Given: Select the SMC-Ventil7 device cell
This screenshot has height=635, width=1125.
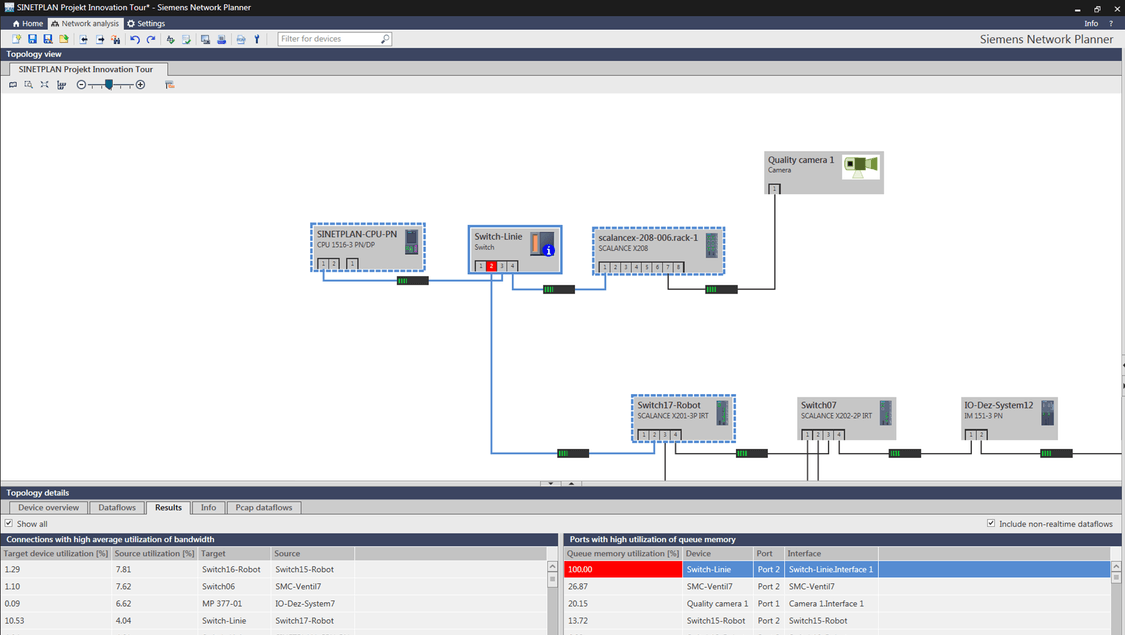Looking at the screenshot, I should tap(717, 587).
